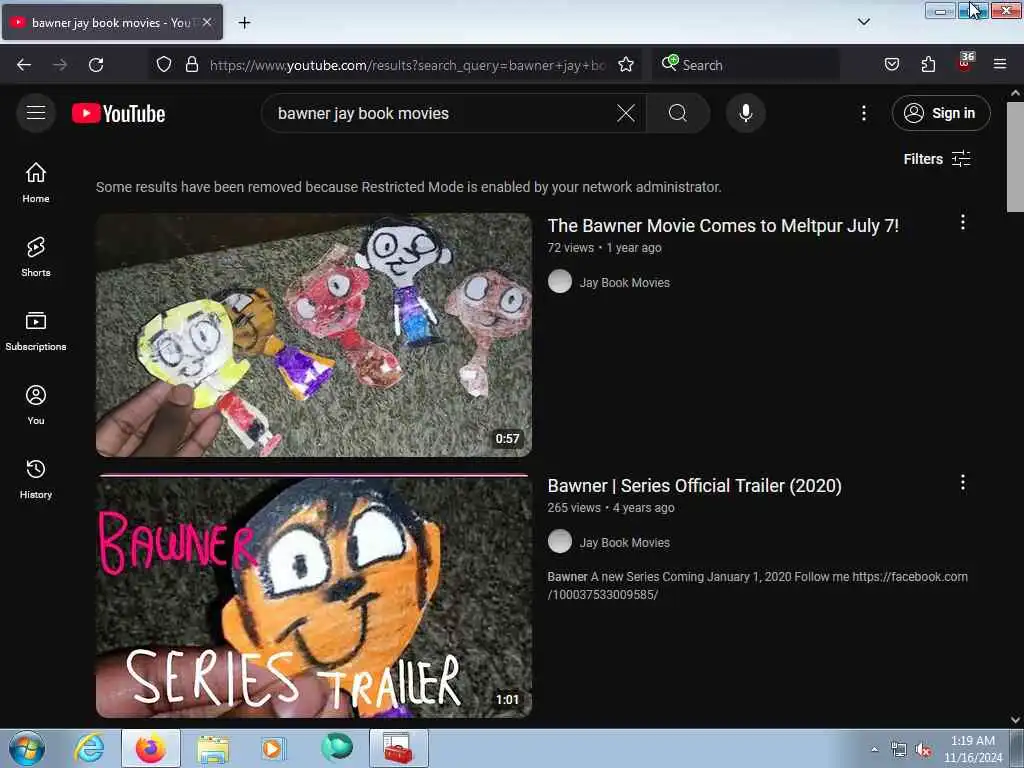Open tracking protection shield icon
1024x768 pixels.
click(x=164, y=64)
